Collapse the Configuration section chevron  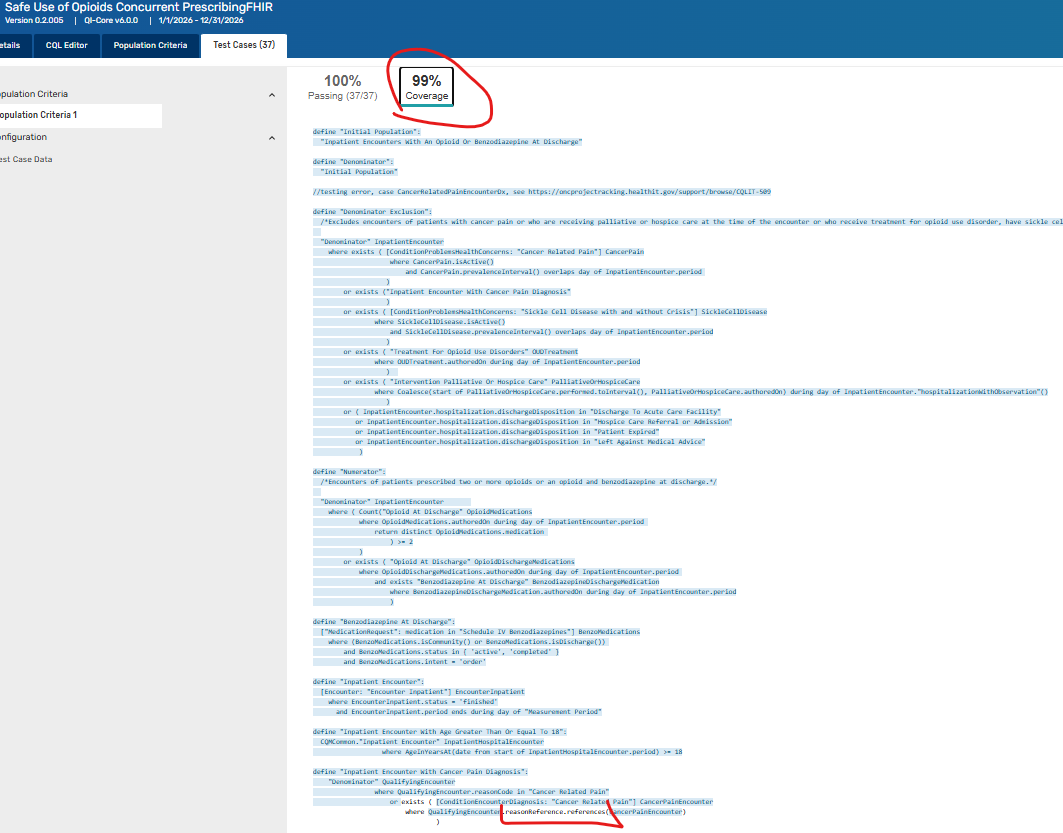272,137
